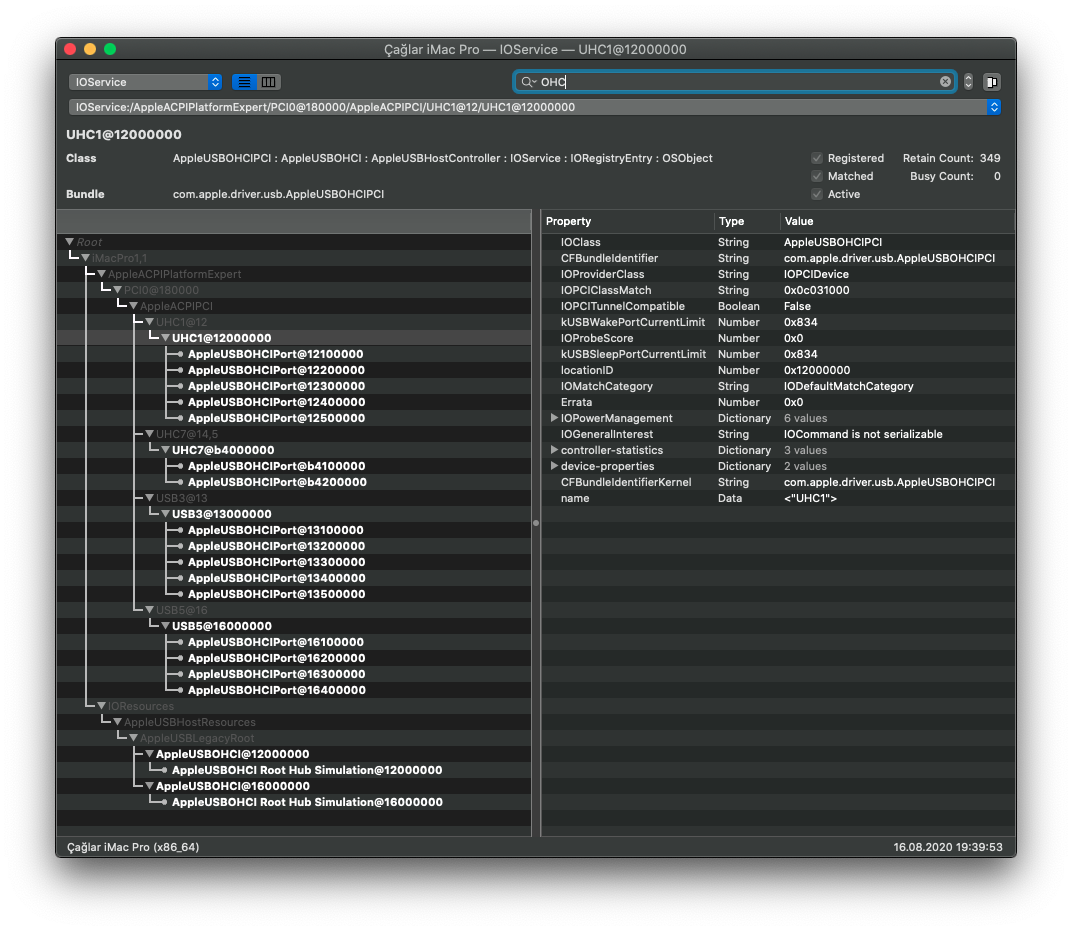
Task: Expand the IOPowerManagement dictionary
Action: (555, 418)
